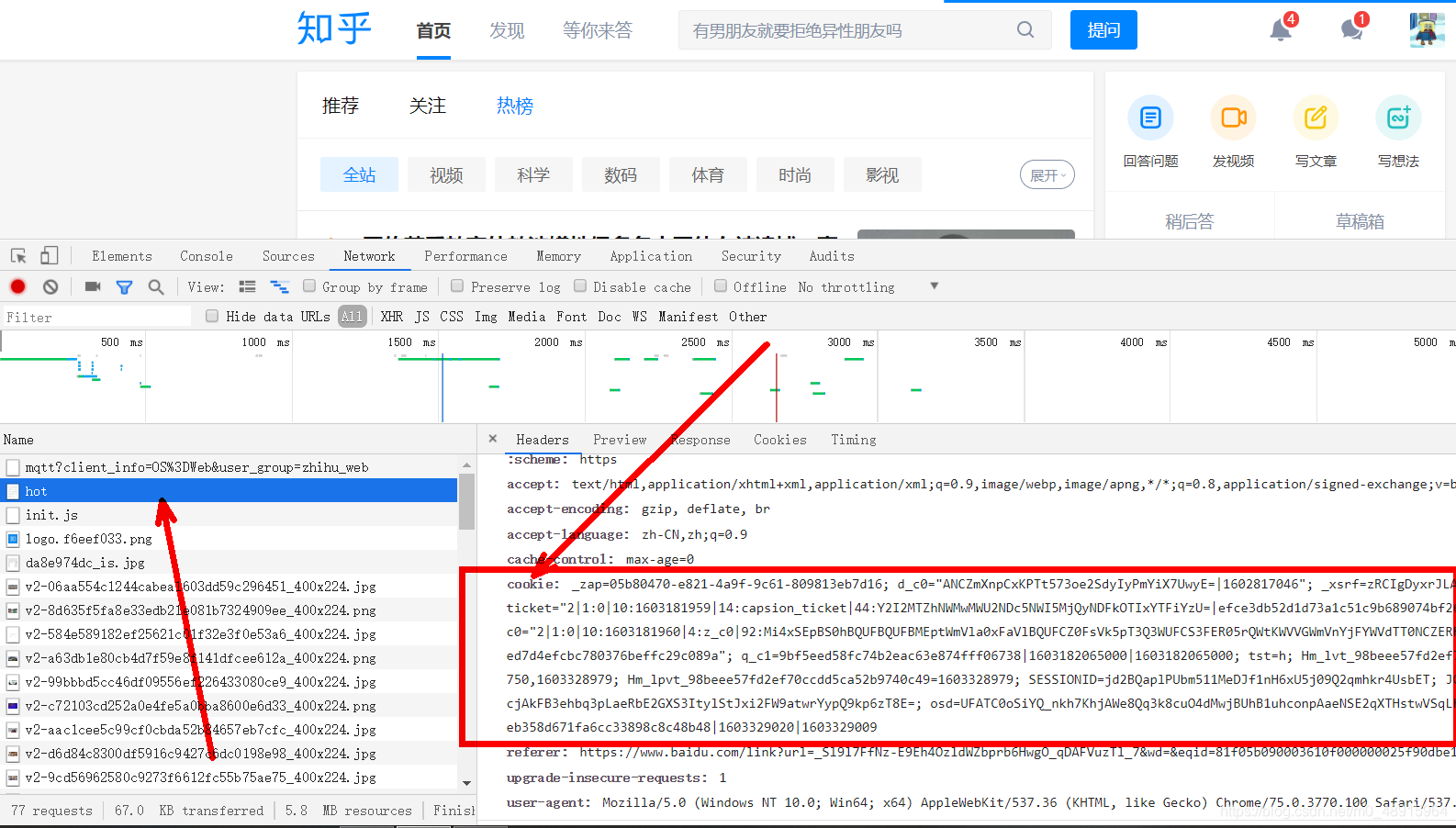The image size is (1456, 828).
Task: Open the Application tab
Action: [x=651, y=256]
